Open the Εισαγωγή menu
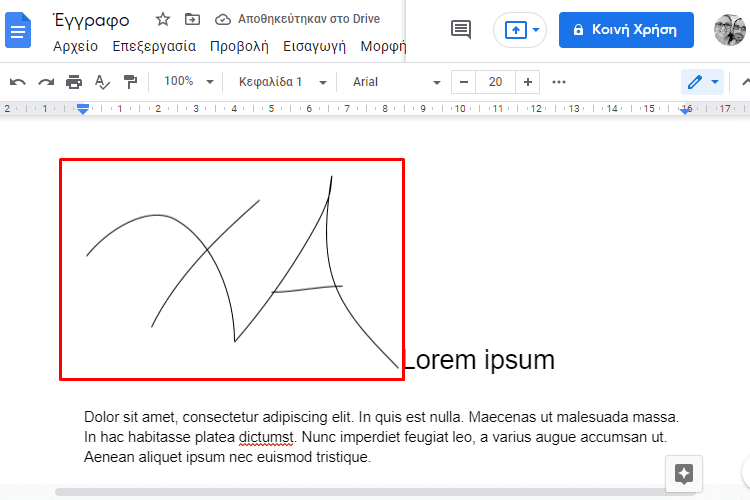The height and width of the screenshot is (500, 750). pos(314,46)
